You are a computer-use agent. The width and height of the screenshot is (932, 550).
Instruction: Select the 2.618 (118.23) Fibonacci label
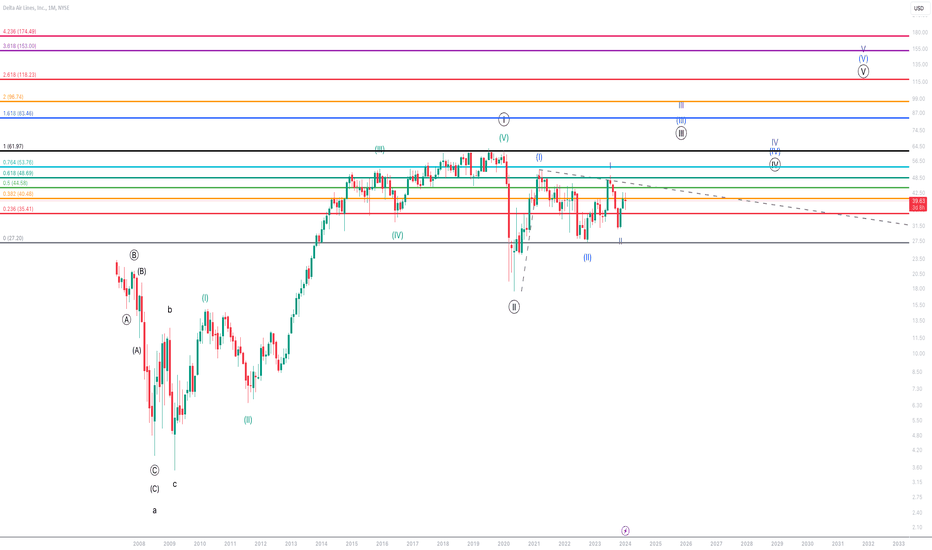point(20,74)
